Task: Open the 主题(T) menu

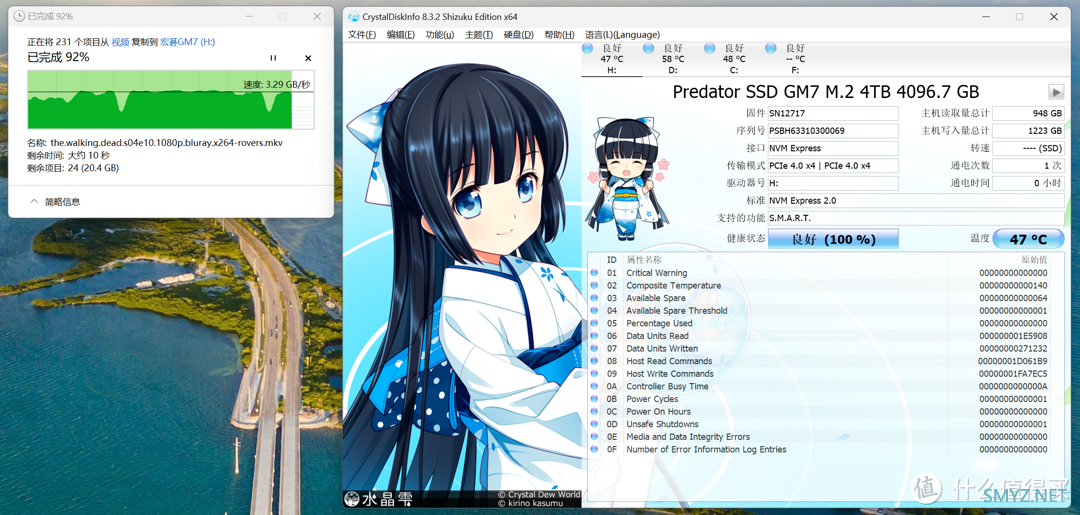Action: point(479,34)
